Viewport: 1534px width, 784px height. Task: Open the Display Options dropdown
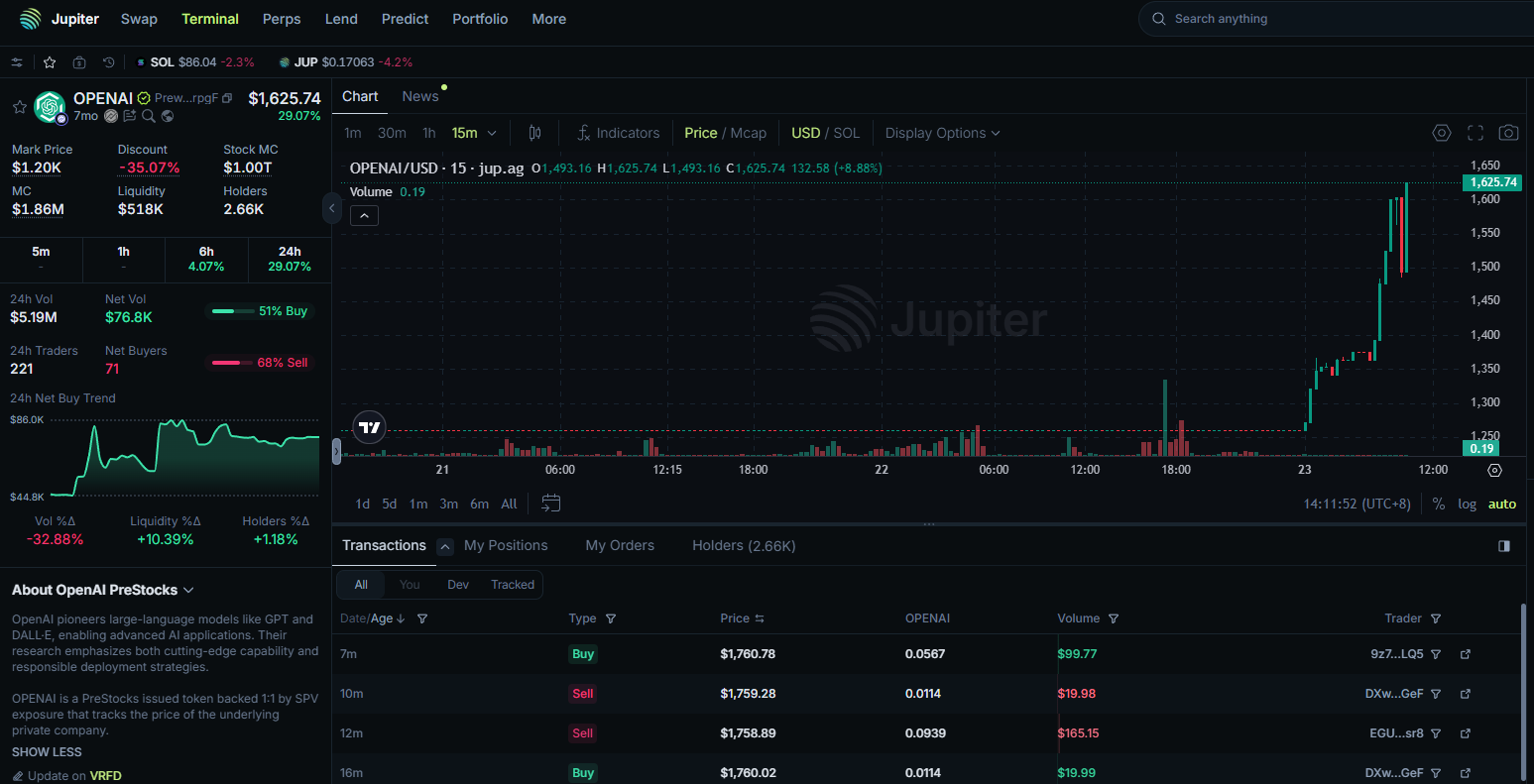click(x=942, y=133)
